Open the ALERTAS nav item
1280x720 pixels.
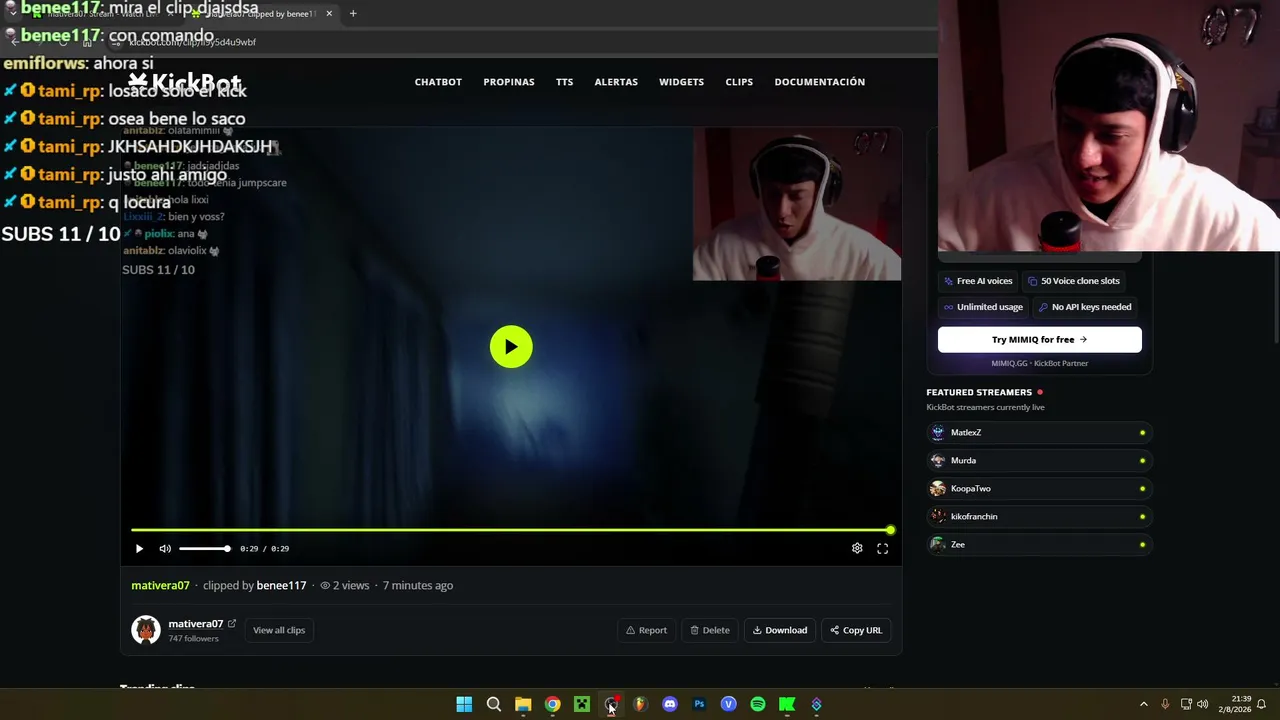616,82
